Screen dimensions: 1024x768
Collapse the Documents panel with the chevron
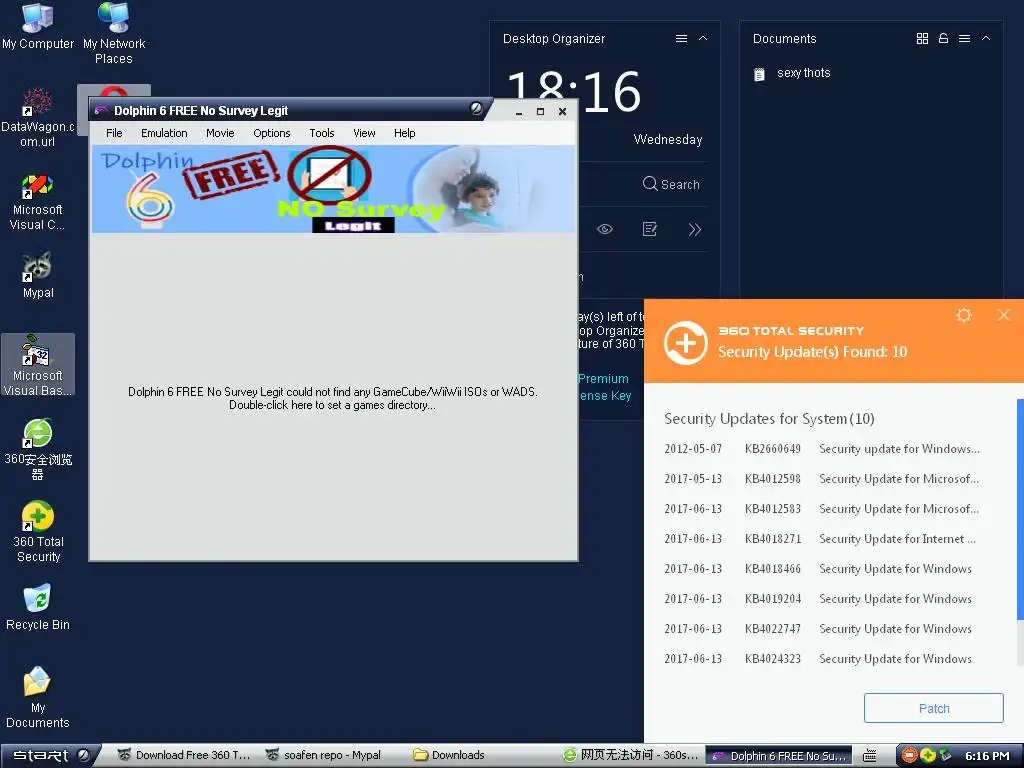click(985, 39)
